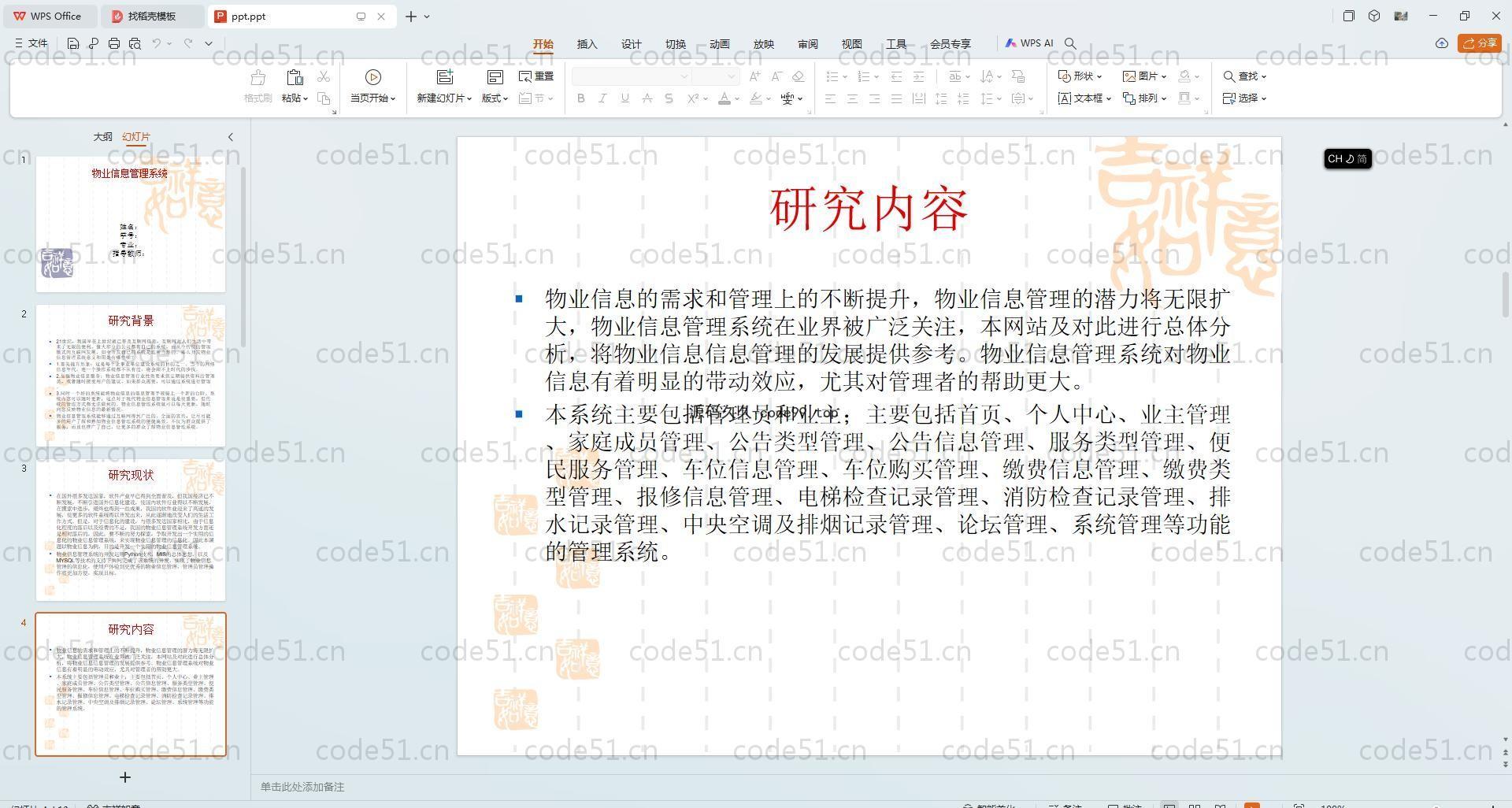Click the Copy icon in clipboard group
Viewport: 1512px width, 808px height.
point(324,98)
